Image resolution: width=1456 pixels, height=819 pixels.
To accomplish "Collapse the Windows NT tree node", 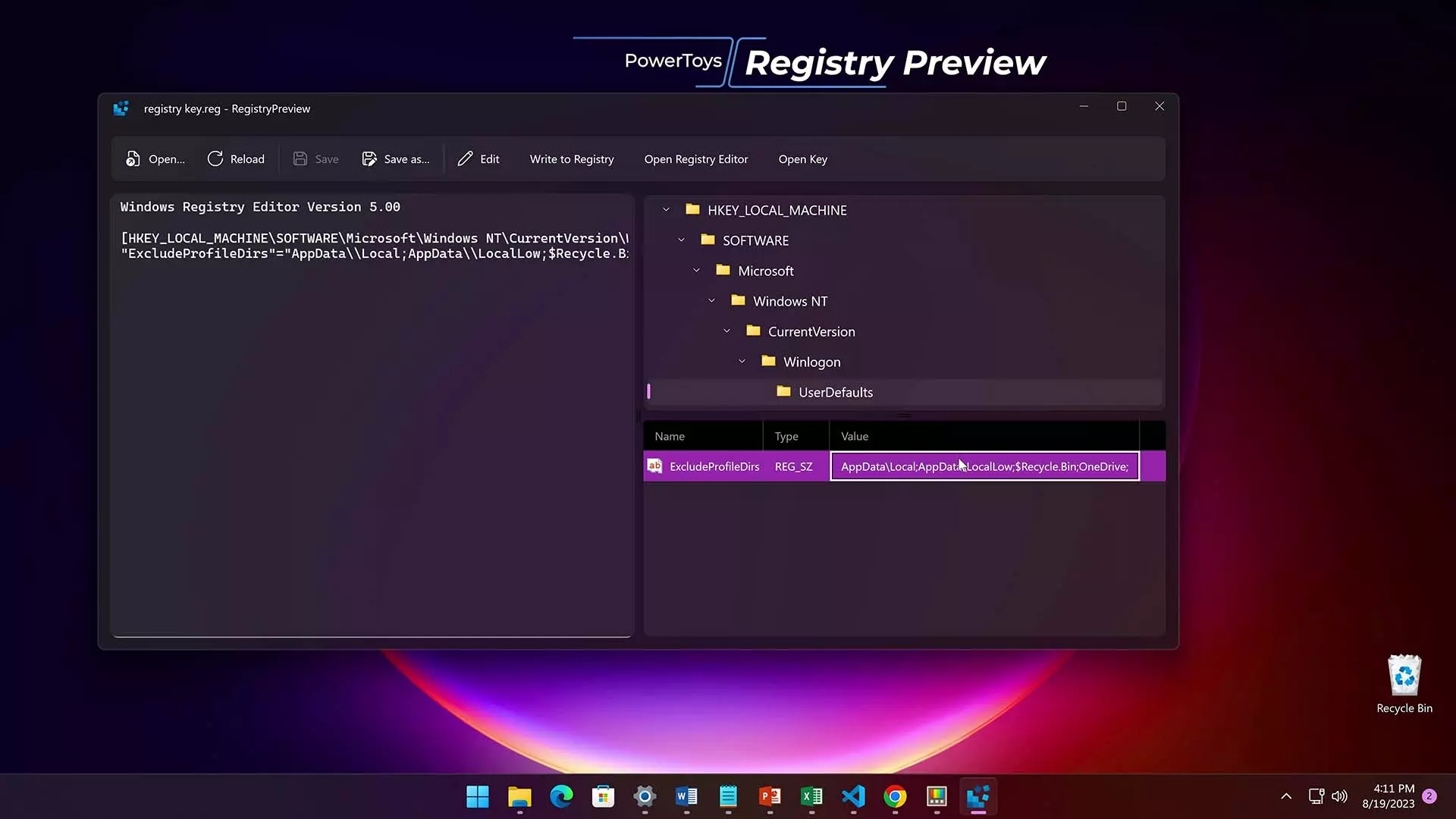I will coord(711,300).
